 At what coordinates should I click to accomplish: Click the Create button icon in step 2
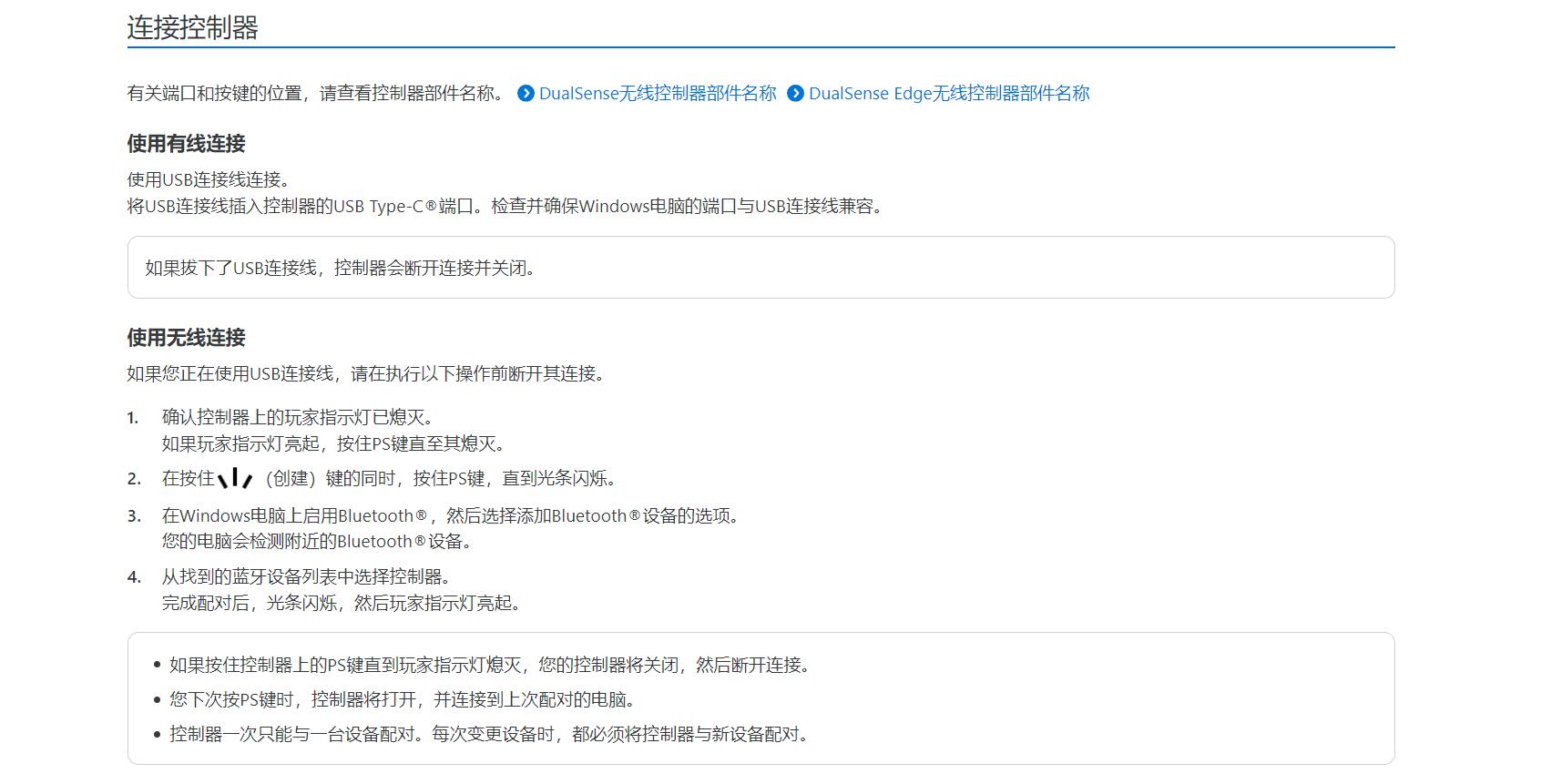click(235, 478)
